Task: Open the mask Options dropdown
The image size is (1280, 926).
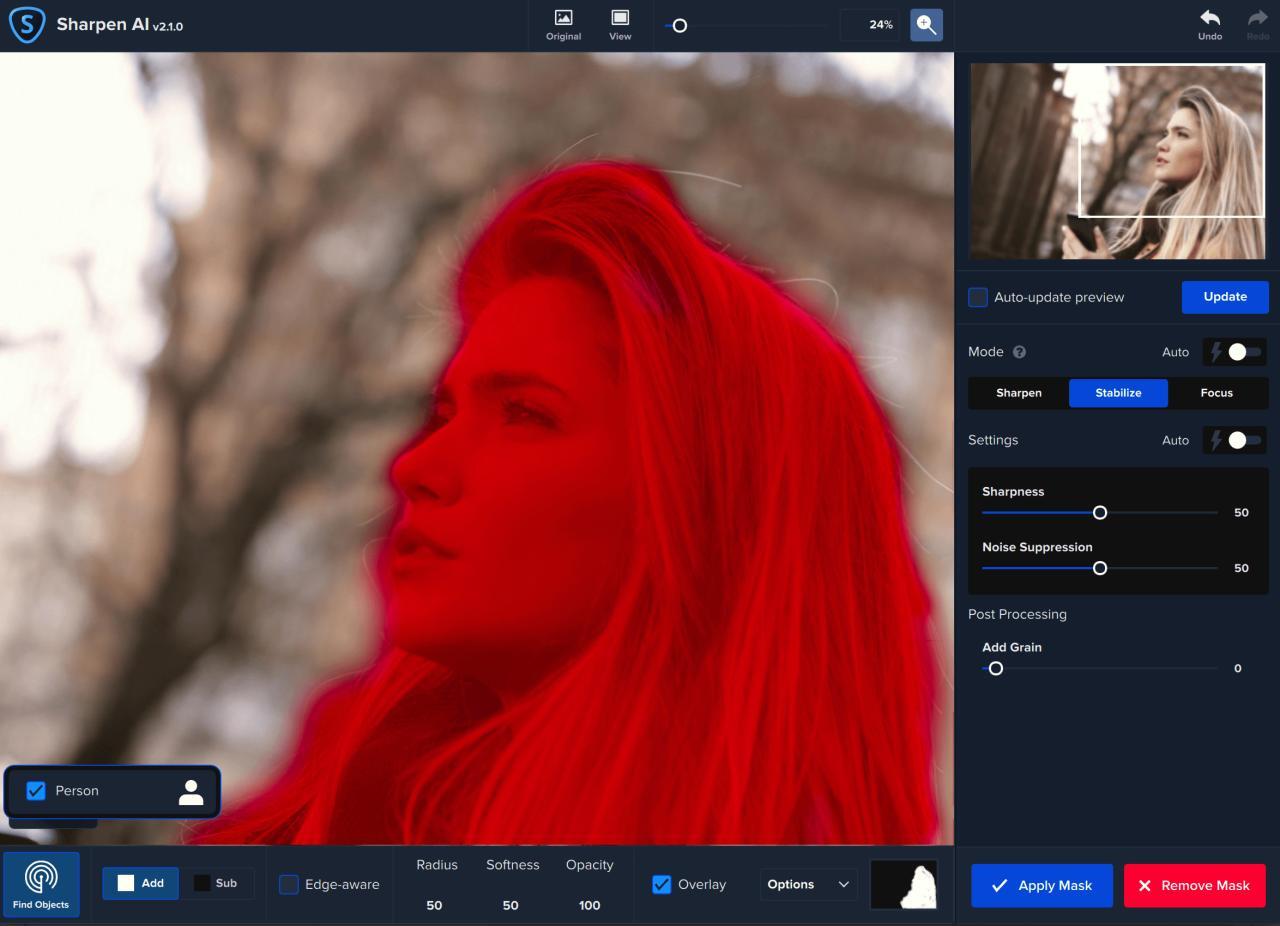Action: (807, 884)
